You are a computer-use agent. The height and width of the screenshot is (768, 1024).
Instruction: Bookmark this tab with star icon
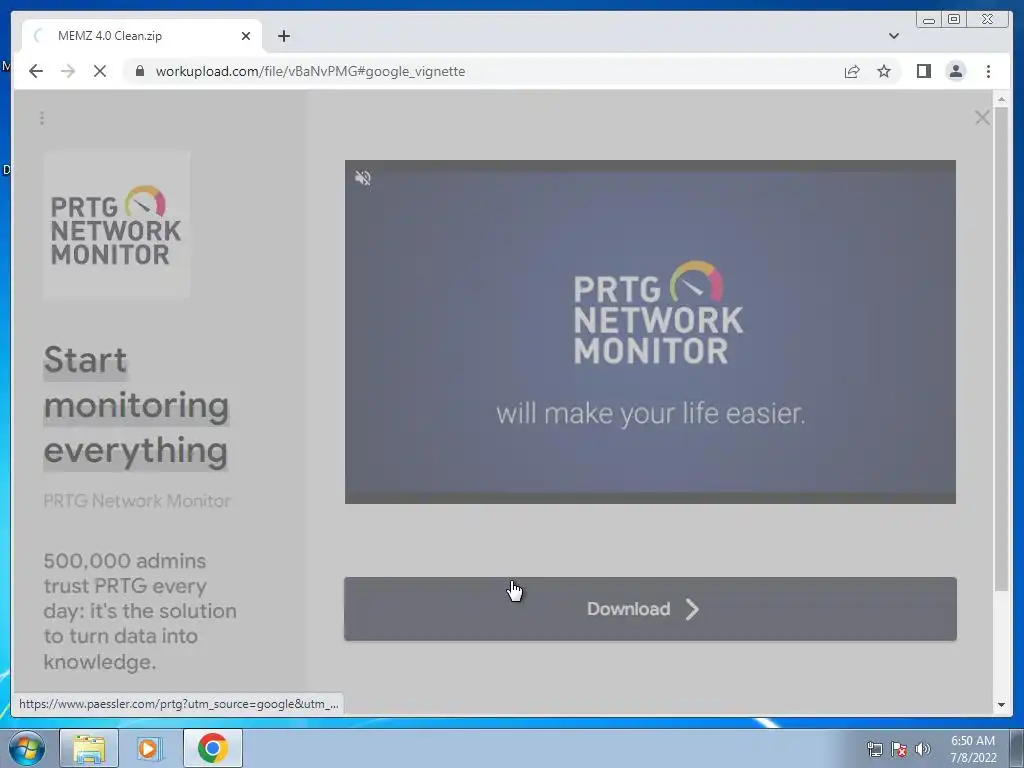coord(884,71)
